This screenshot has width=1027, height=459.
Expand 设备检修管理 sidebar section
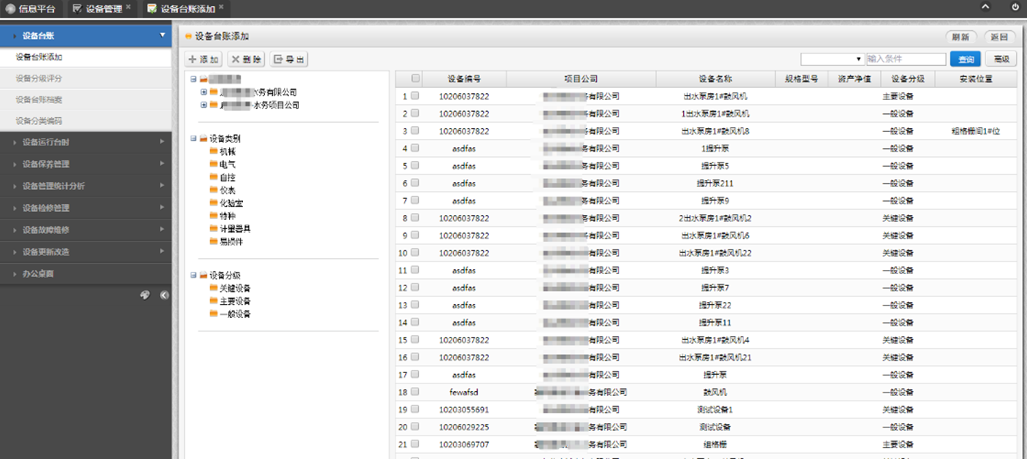[x=86, y=208]
